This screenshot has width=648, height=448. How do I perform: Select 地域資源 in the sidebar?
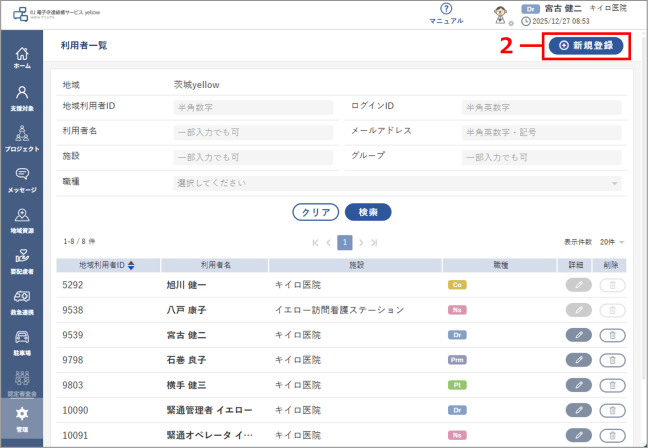point(22,220)
